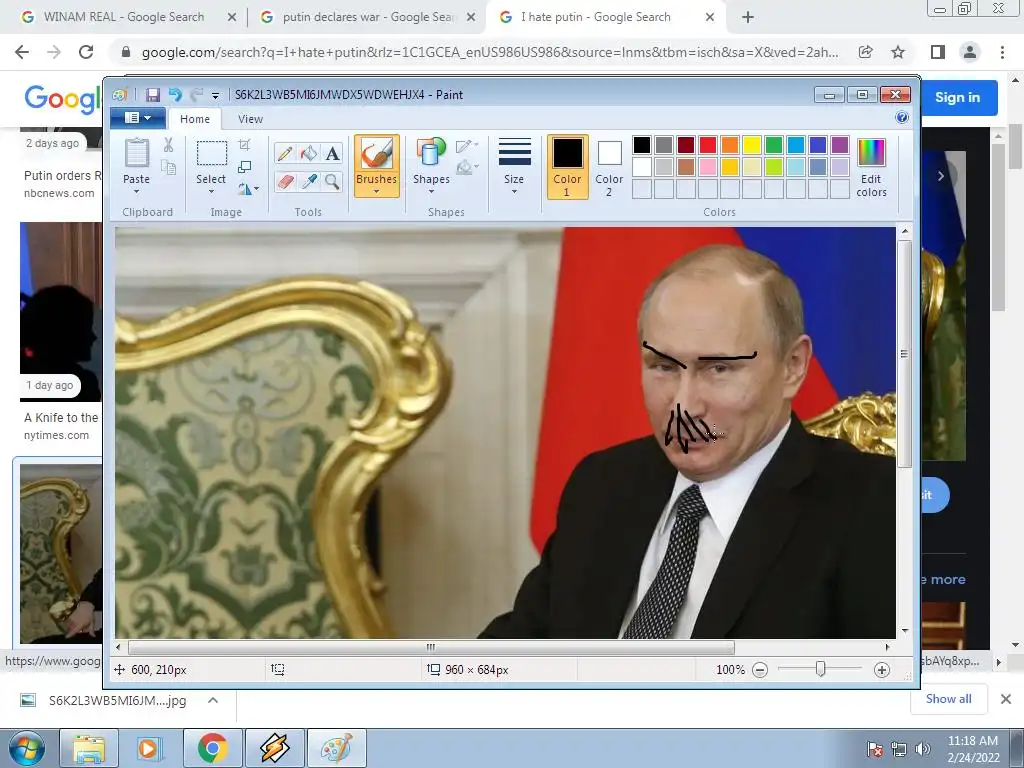The height and width of the screenshot is (768, 1024).
Task: Click the Crop icon in Image group
Action: coord(244,145)
